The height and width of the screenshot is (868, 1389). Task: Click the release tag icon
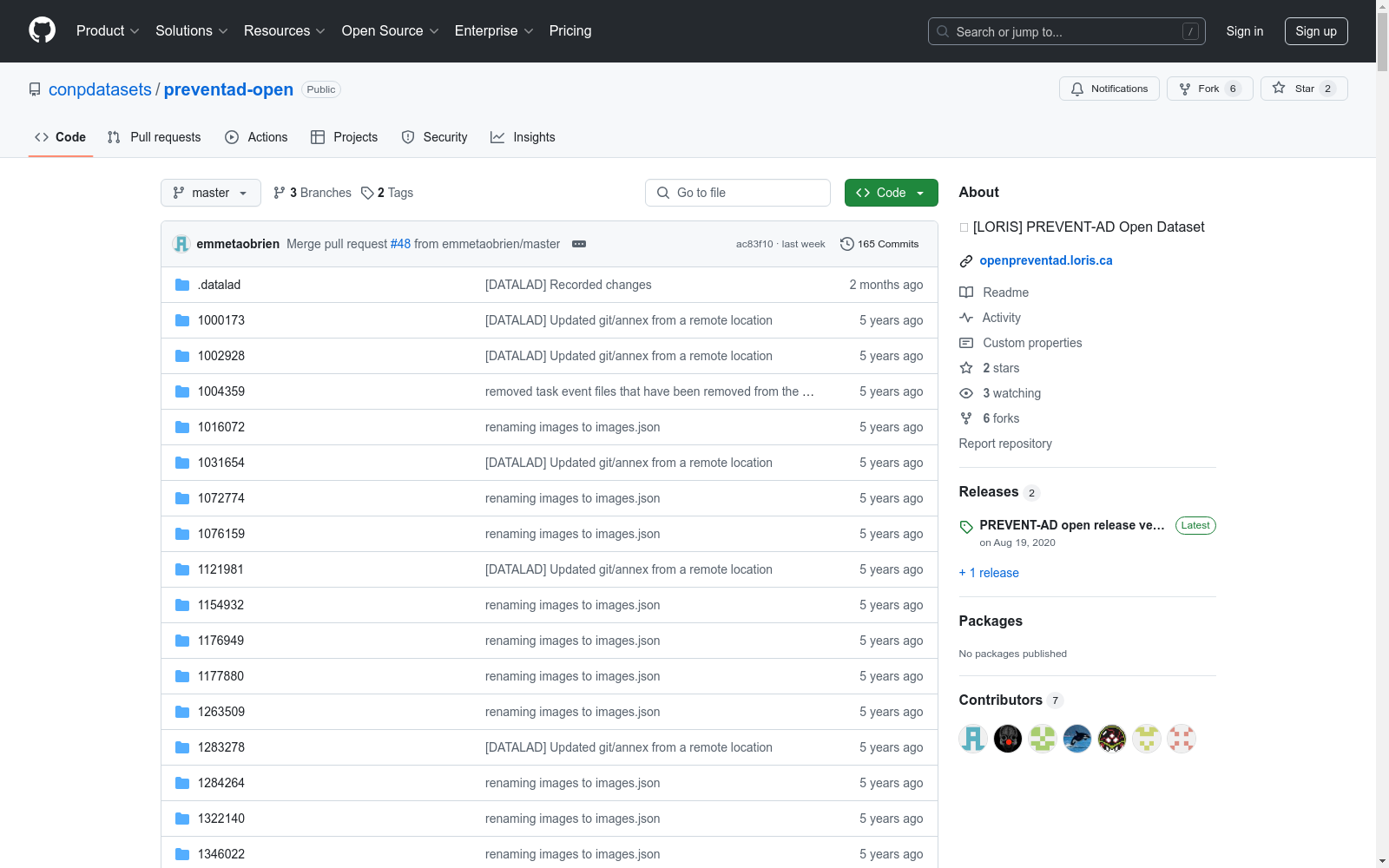coord(966,527)
